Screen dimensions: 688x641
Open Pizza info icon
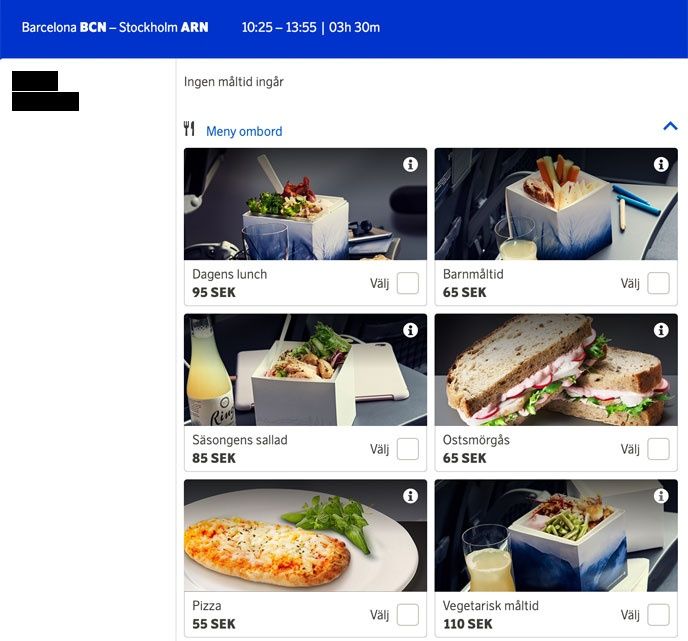click(410, 496)
